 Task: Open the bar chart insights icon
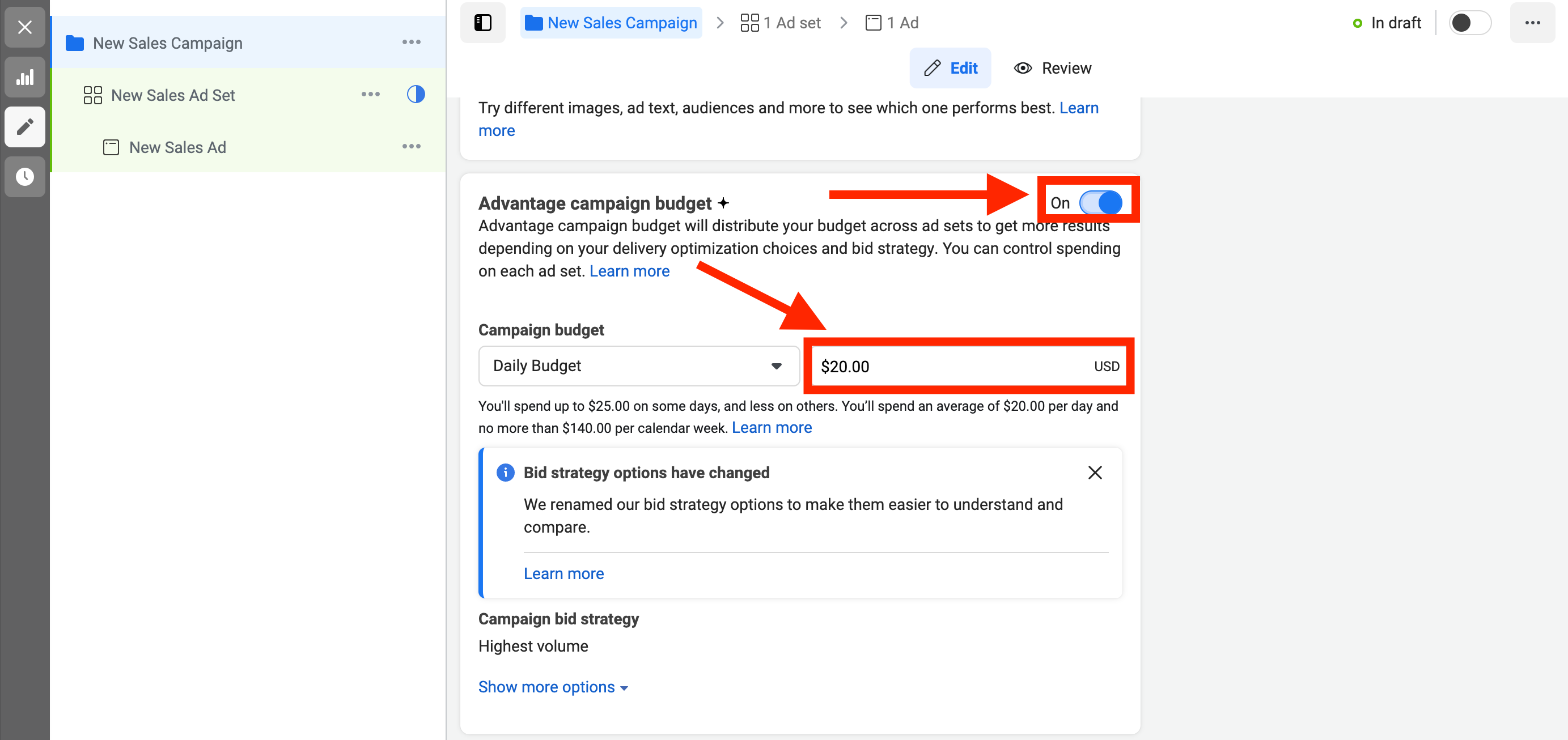click(24, 77)
